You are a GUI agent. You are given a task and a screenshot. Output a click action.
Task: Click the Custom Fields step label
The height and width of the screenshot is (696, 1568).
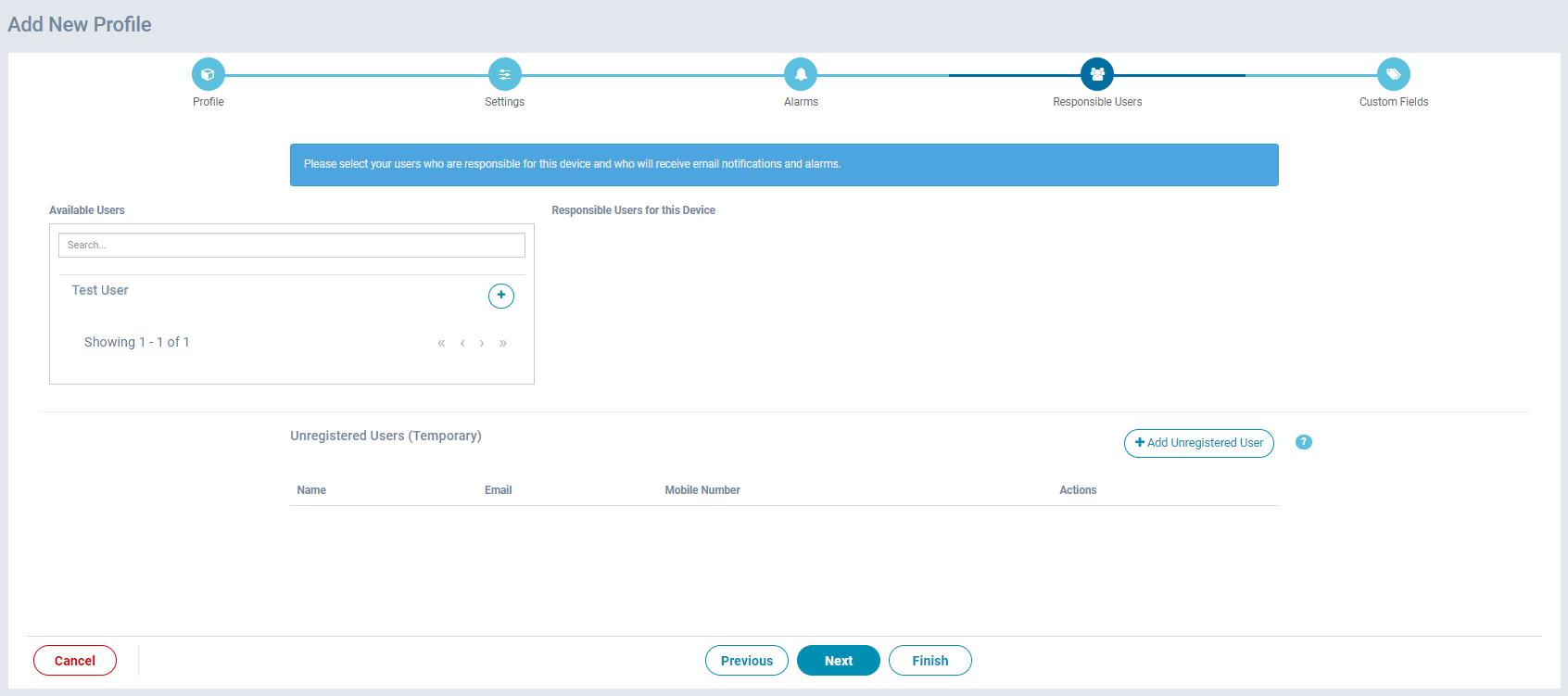(x=1394, y=102)
